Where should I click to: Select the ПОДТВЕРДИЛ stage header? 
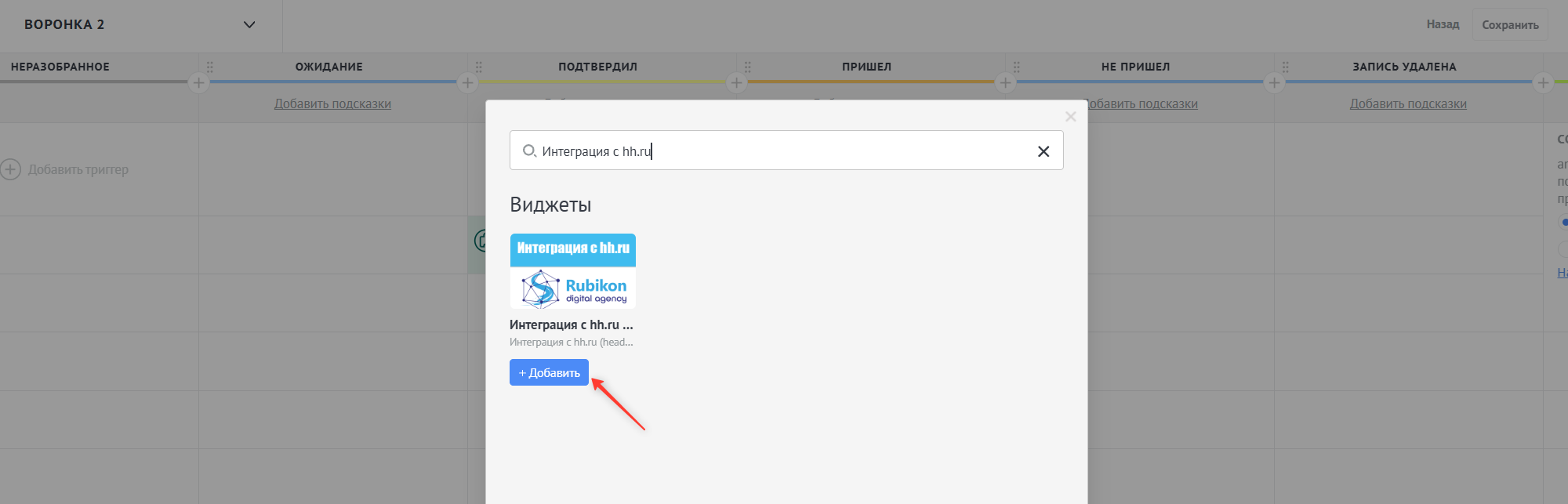pos(598,67)
